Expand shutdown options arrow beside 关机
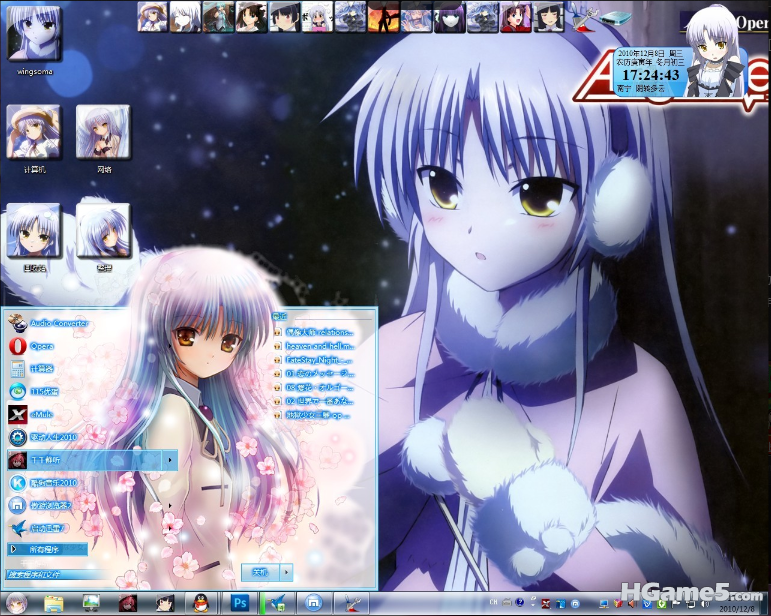Viewport: 771px width, 616px height. click(286, 572)
